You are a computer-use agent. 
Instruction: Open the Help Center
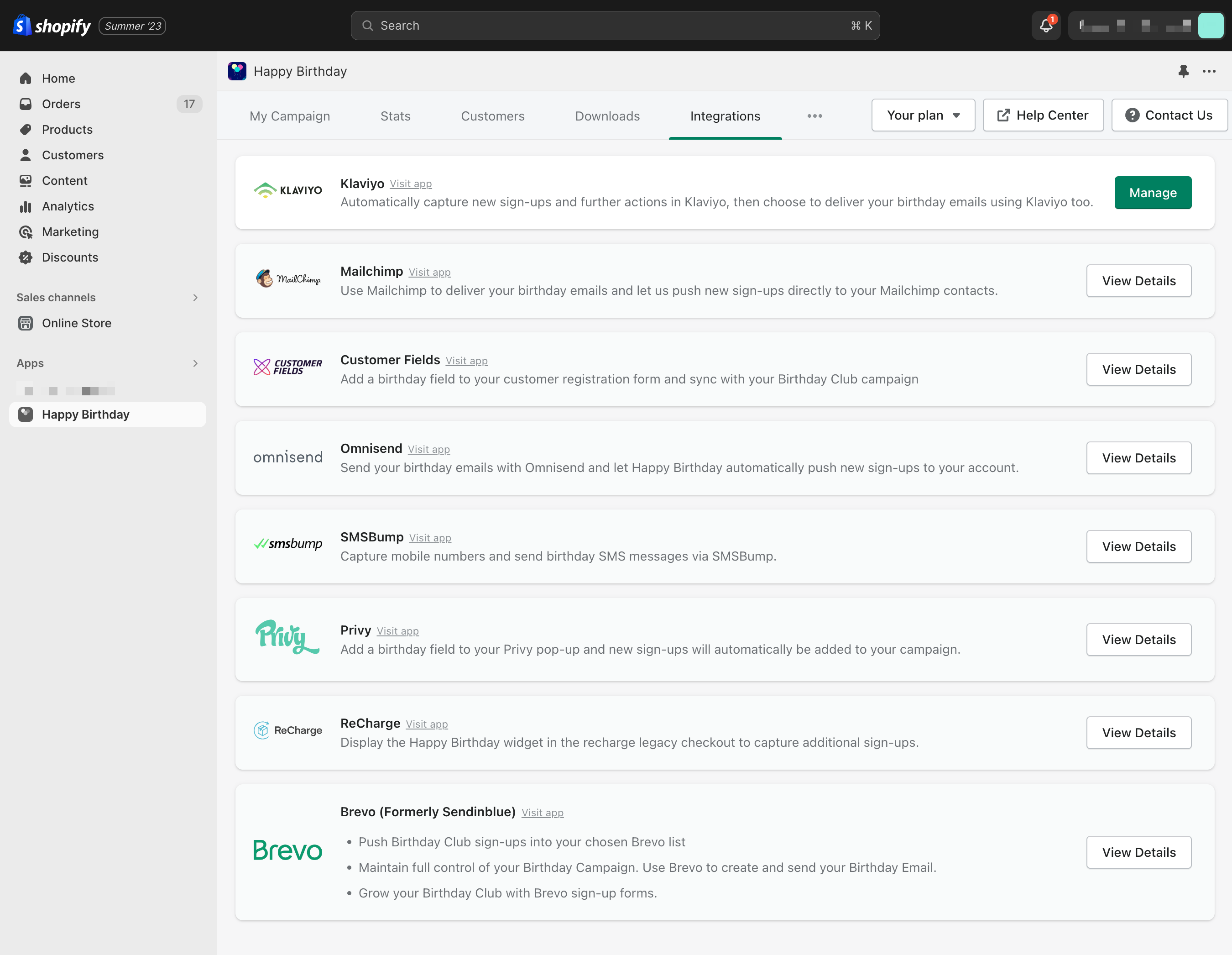click(x=1043, y=115)
